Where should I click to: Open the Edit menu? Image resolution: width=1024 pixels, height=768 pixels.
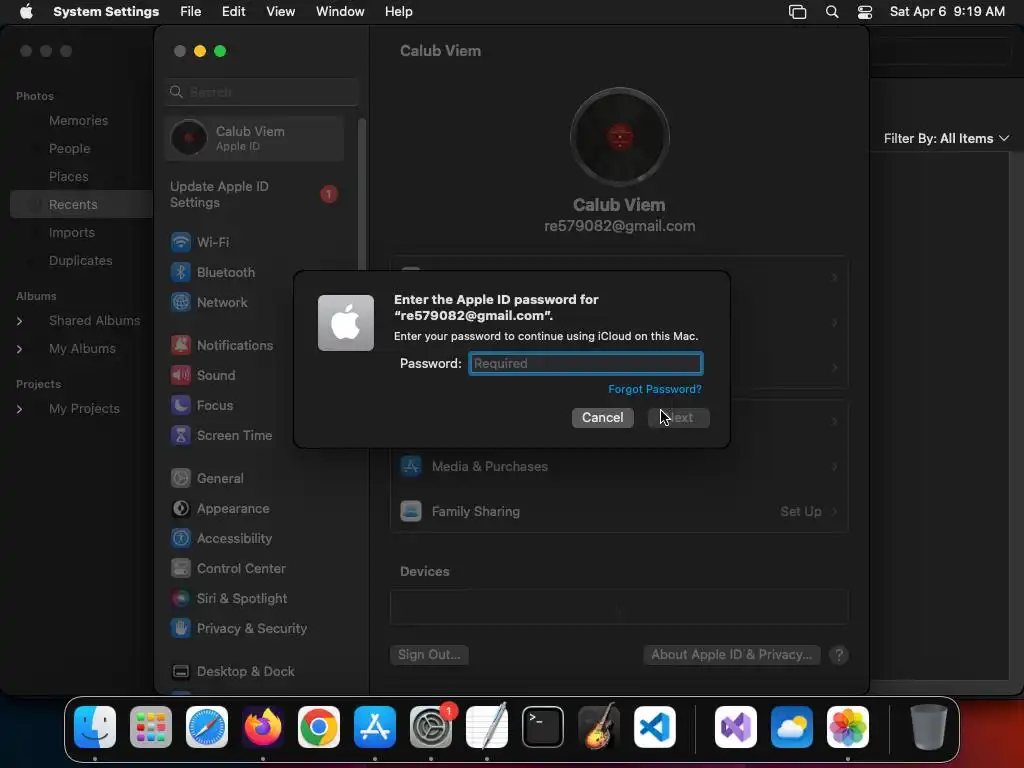(233, 12)
